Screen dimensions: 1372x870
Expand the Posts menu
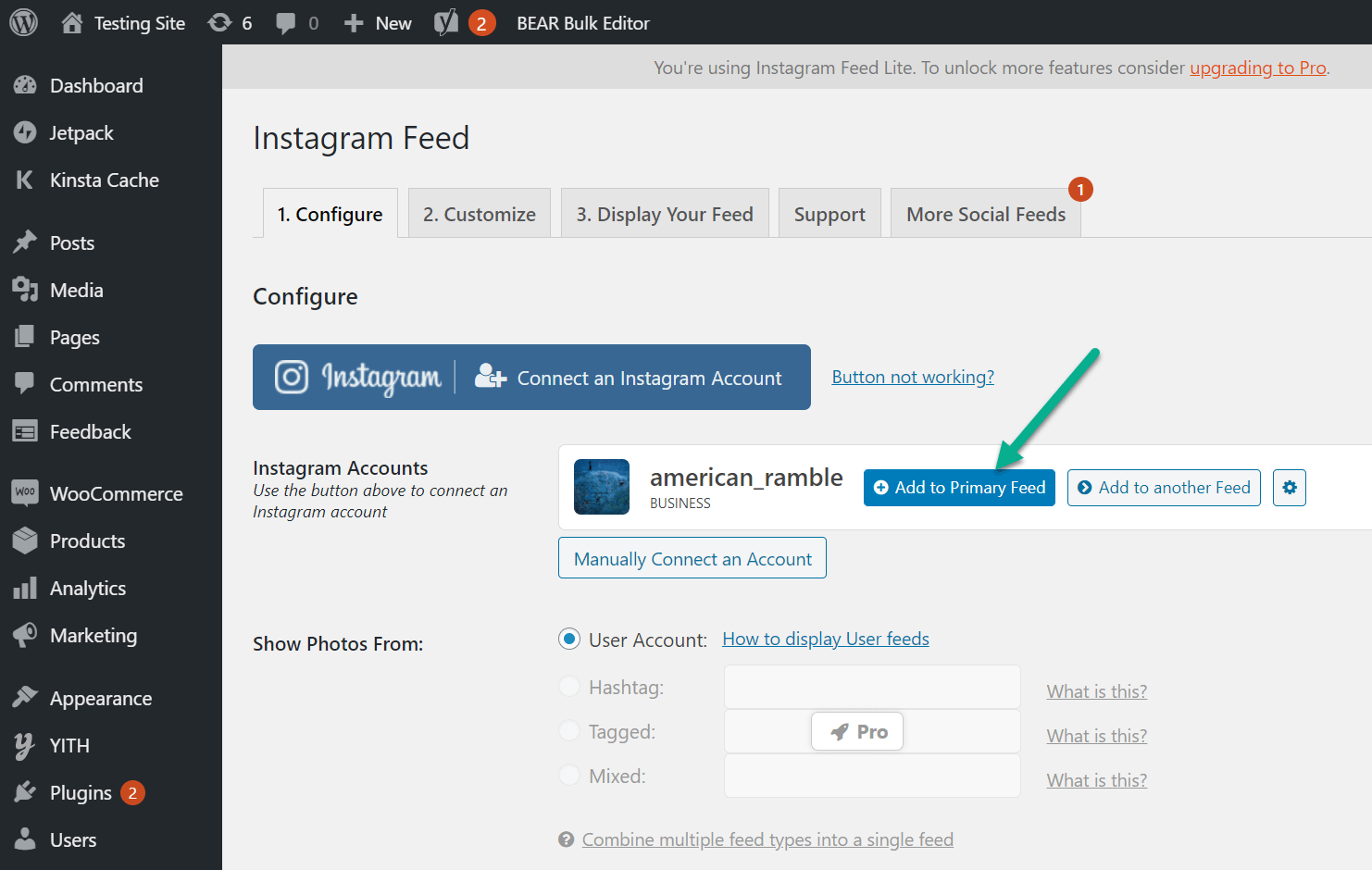tap(72, 242)
